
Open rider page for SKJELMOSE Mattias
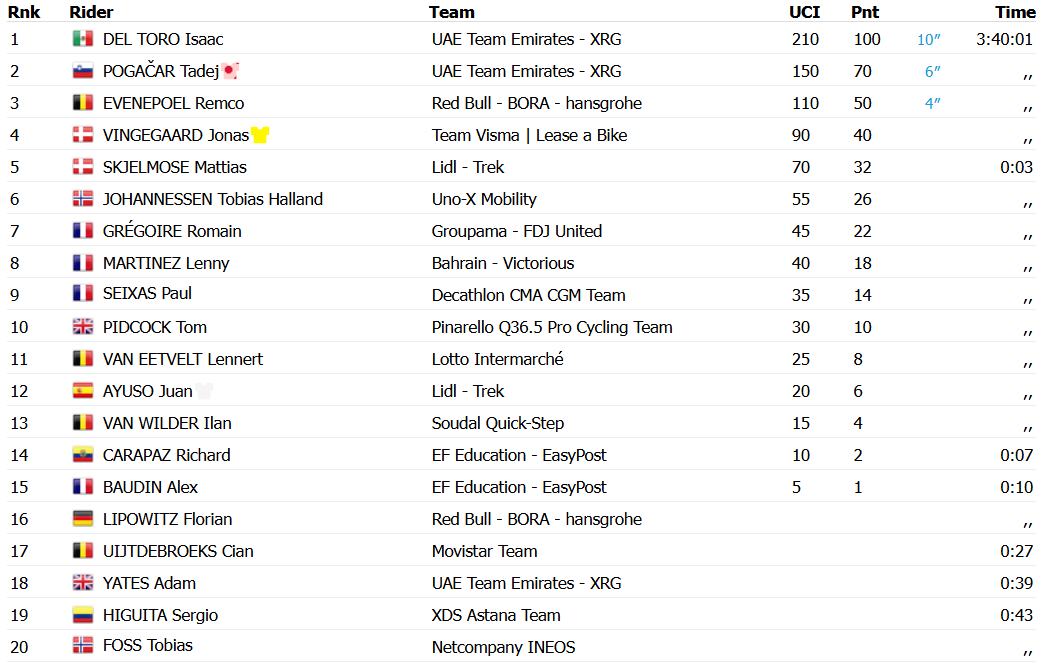pyautogui.click(x=174, y=167)
